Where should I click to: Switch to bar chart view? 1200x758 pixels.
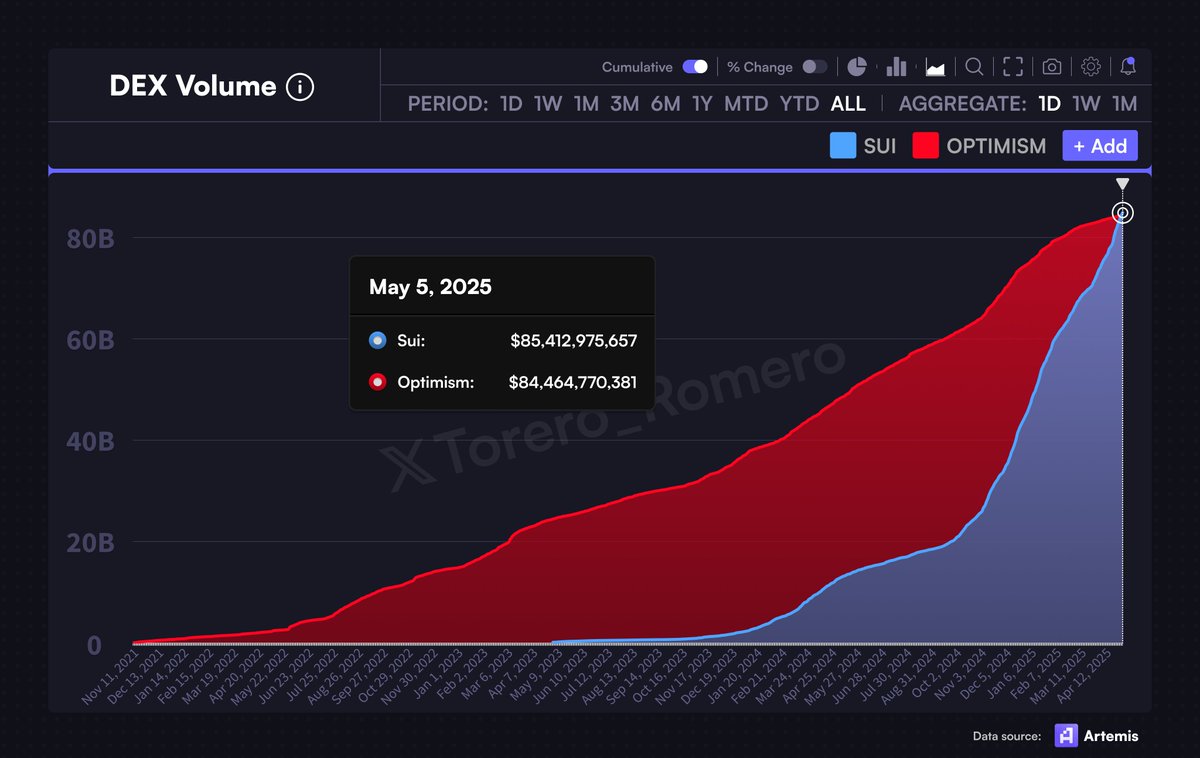tap(896, 67)
